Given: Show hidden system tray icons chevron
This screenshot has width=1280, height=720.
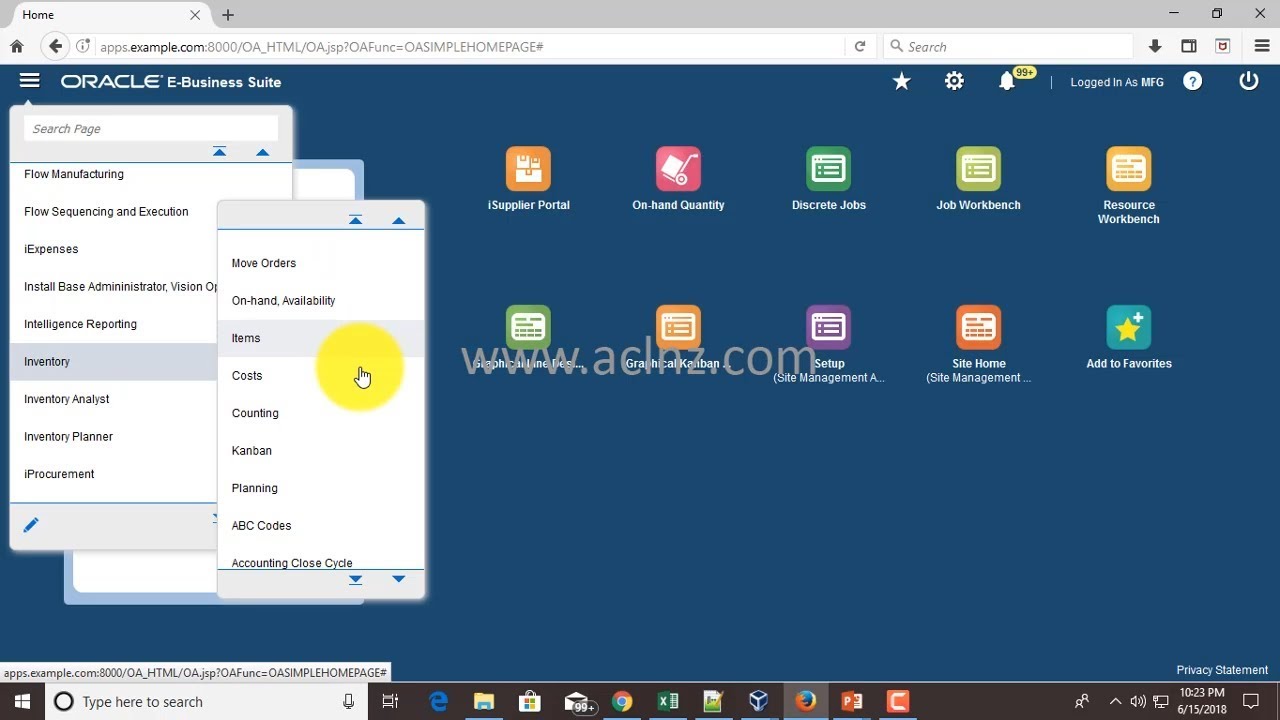Looking at the screenshot, I should 1115,701.
